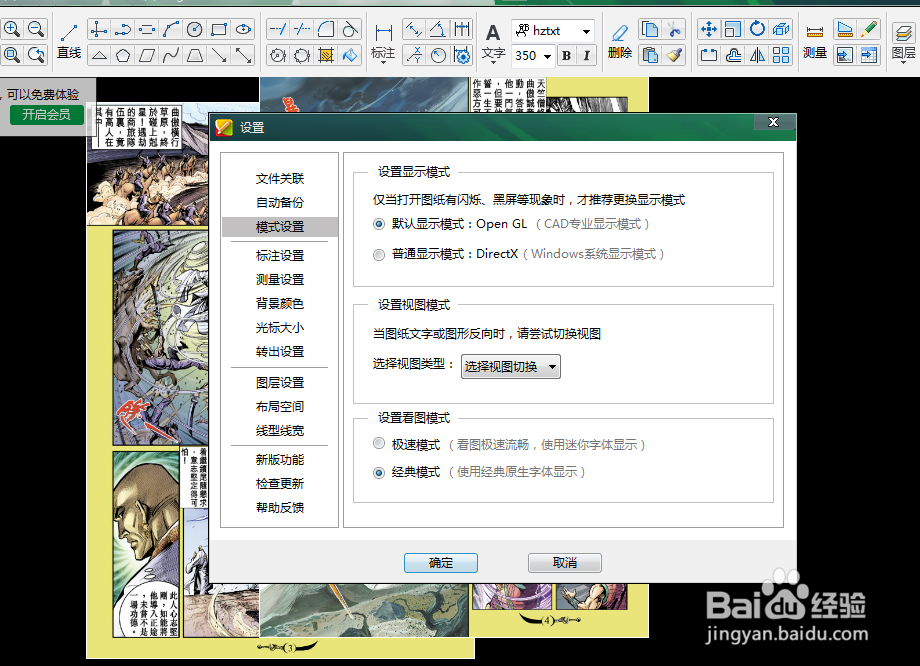The image size is (920, 666).
Task: Click the 文字 text tool icon
Action: (x=493, y=42)
